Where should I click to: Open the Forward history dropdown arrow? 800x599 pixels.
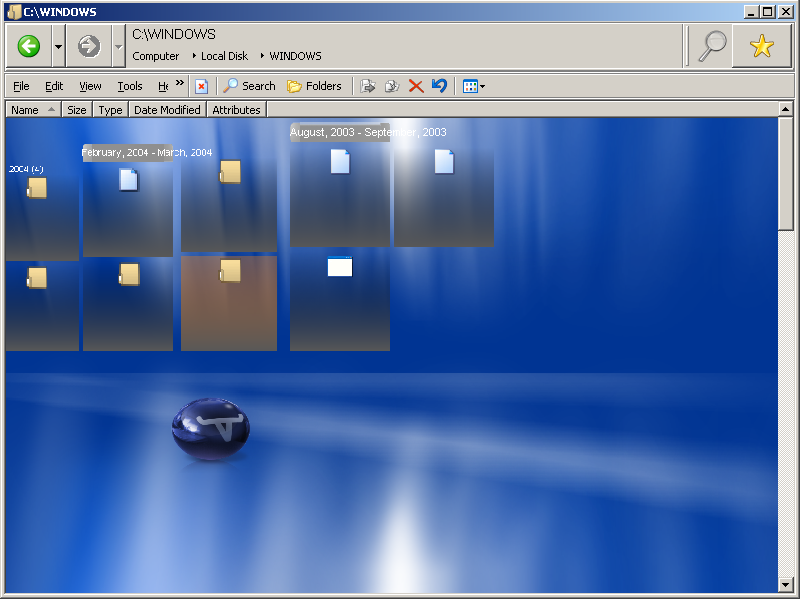tap(118, 46)
